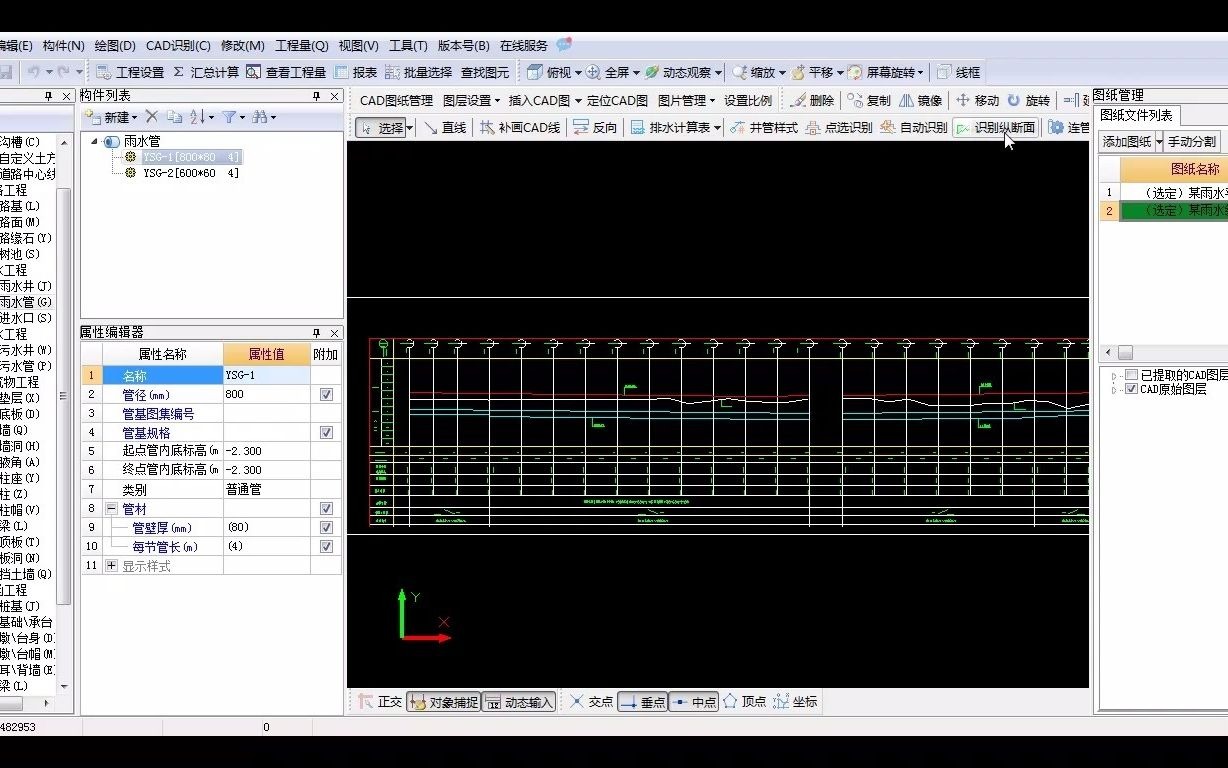1228x768 pixels.
Task: Click the 手动分割 button
Action: tap(1190, 141)
